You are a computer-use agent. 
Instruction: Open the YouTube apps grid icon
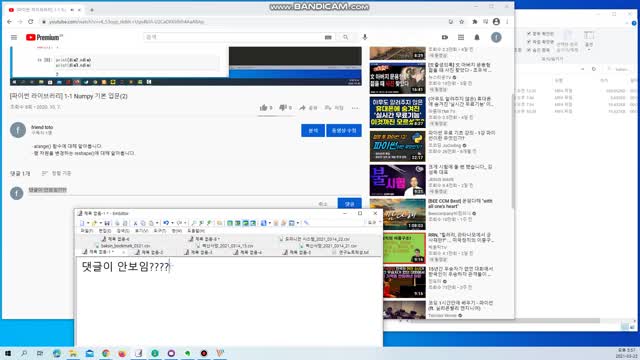coord(461,37)
